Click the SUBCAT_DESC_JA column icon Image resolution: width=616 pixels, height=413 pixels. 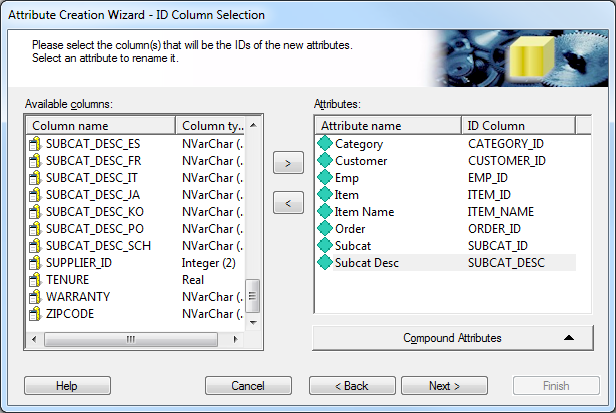pyautogui.click(x=36, y=195)
